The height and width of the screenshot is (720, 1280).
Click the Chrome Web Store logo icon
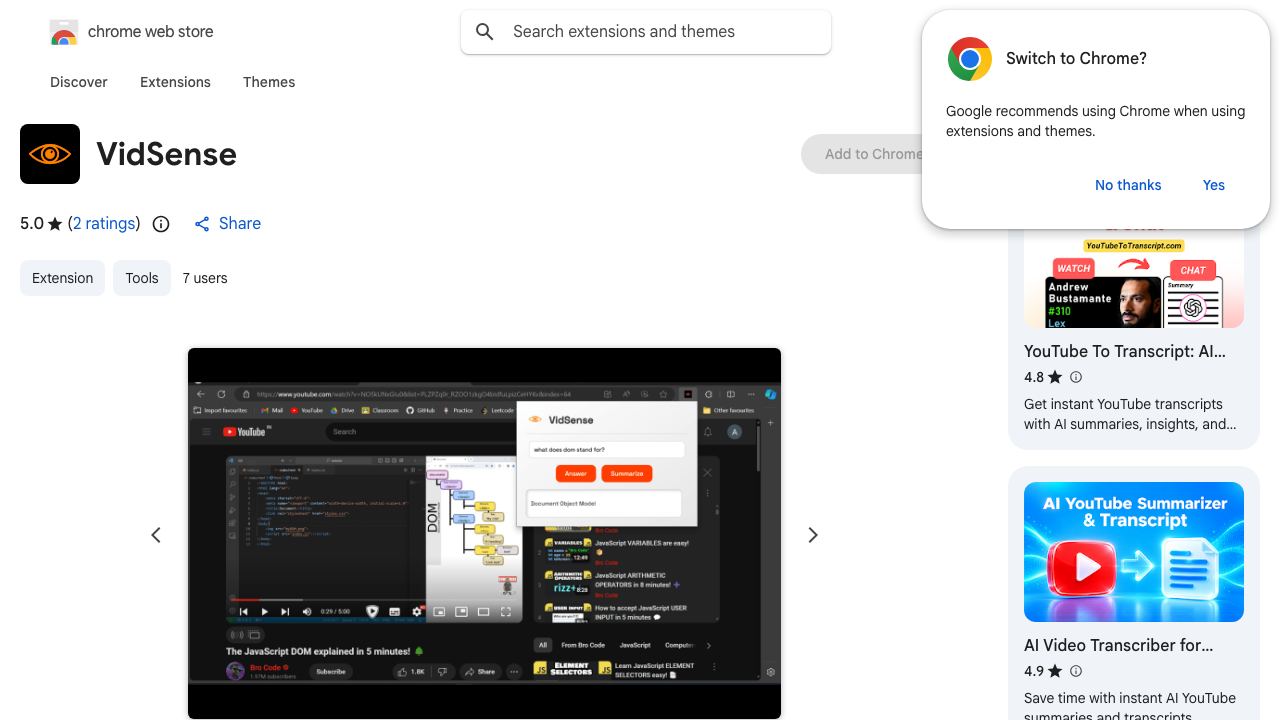click(x=64, y=32)
